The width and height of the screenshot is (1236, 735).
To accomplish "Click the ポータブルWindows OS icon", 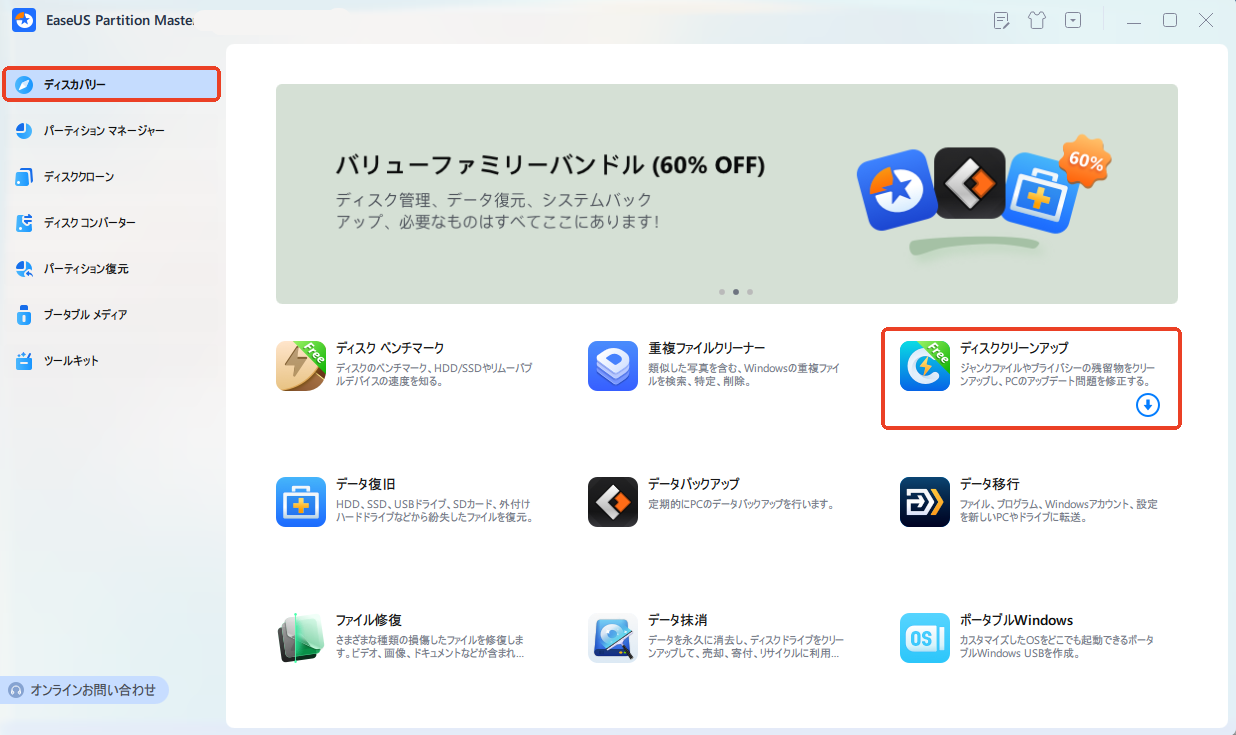I will tap(925, 638).
